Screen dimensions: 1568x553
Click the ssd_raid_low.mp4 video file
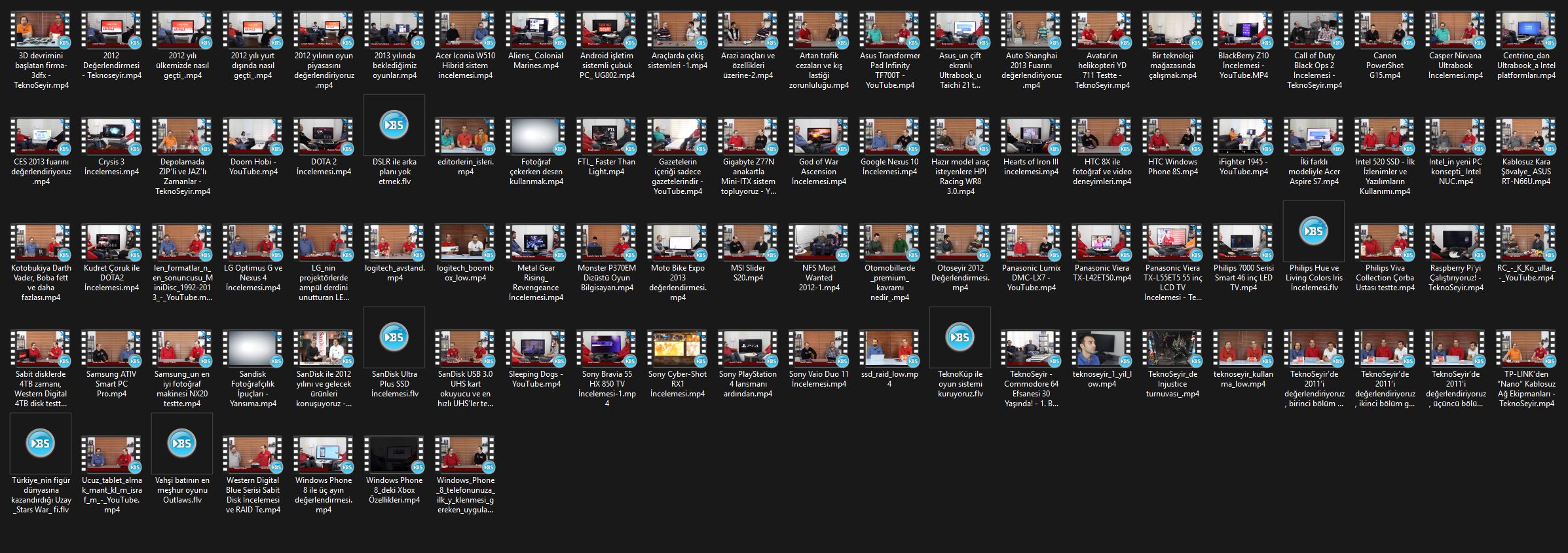coord(889,349)
